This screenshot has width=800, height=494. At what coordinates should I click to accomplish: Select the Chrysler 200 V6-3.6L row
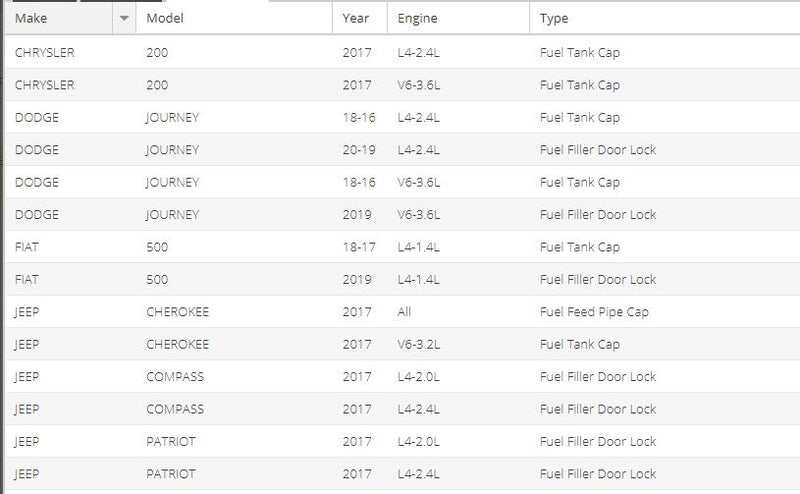pos(403,85)
